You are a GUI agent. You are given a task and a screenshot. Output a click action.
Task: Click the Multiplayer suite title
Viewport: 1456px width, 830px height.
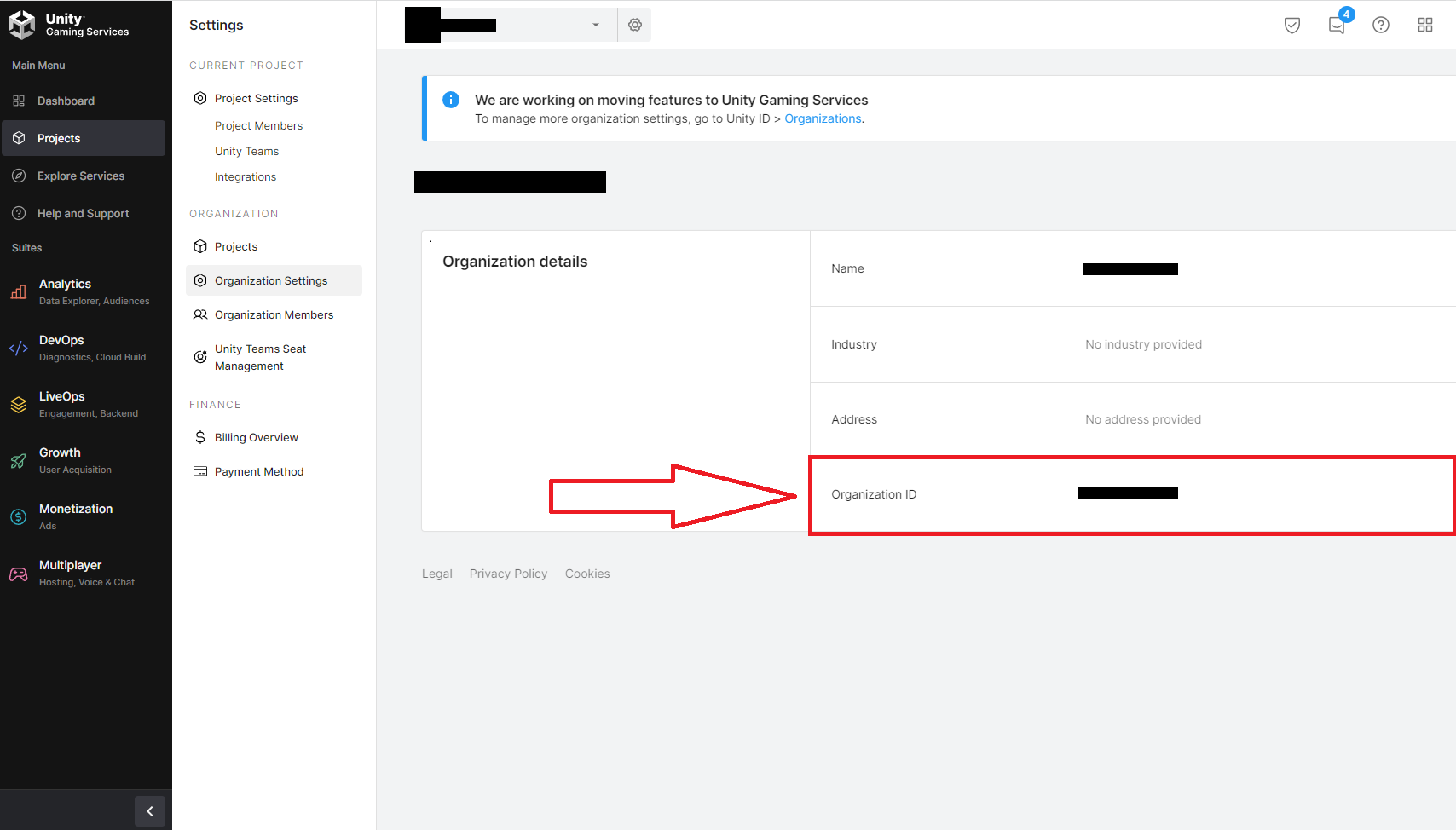coord(70,565)
